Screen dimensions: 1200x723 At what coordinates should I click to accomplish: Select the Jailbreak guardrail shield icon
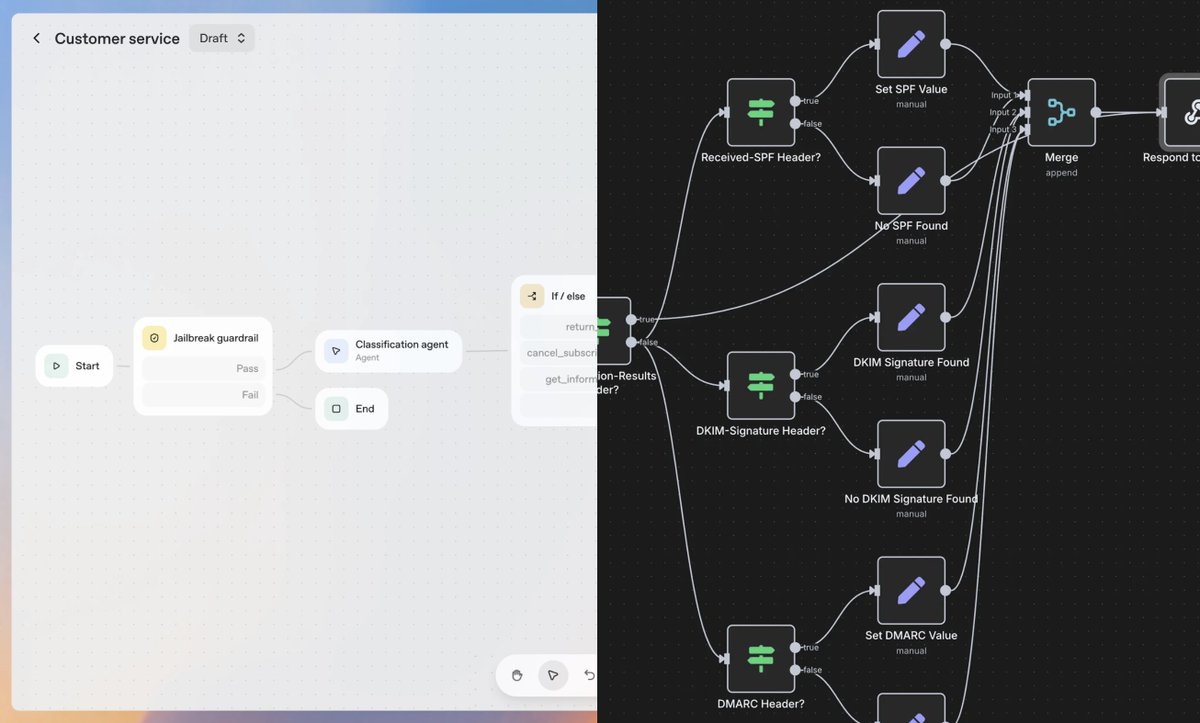[154, 338]
